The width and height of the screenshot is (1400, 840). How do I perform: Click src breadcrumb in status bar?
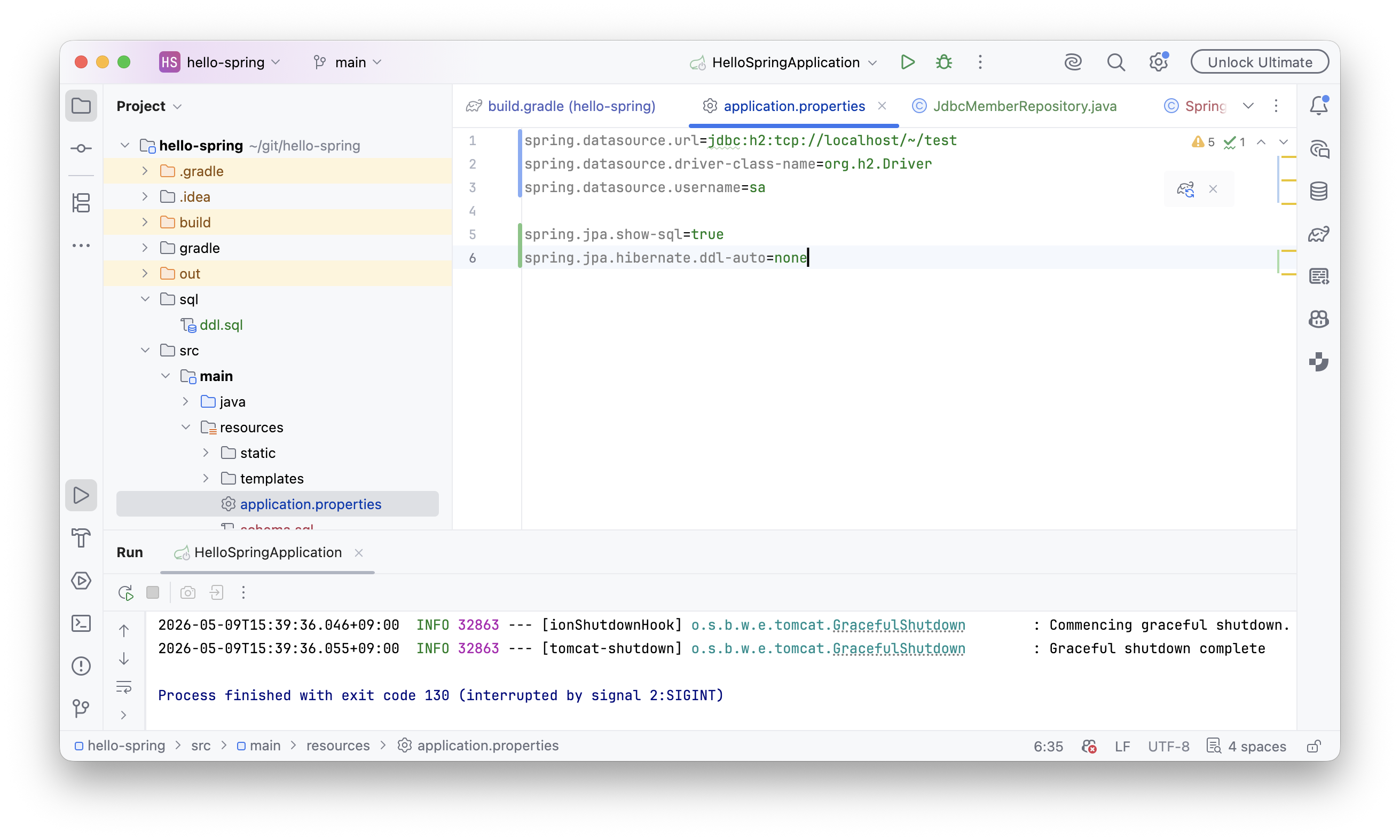[x=201, y=746]
